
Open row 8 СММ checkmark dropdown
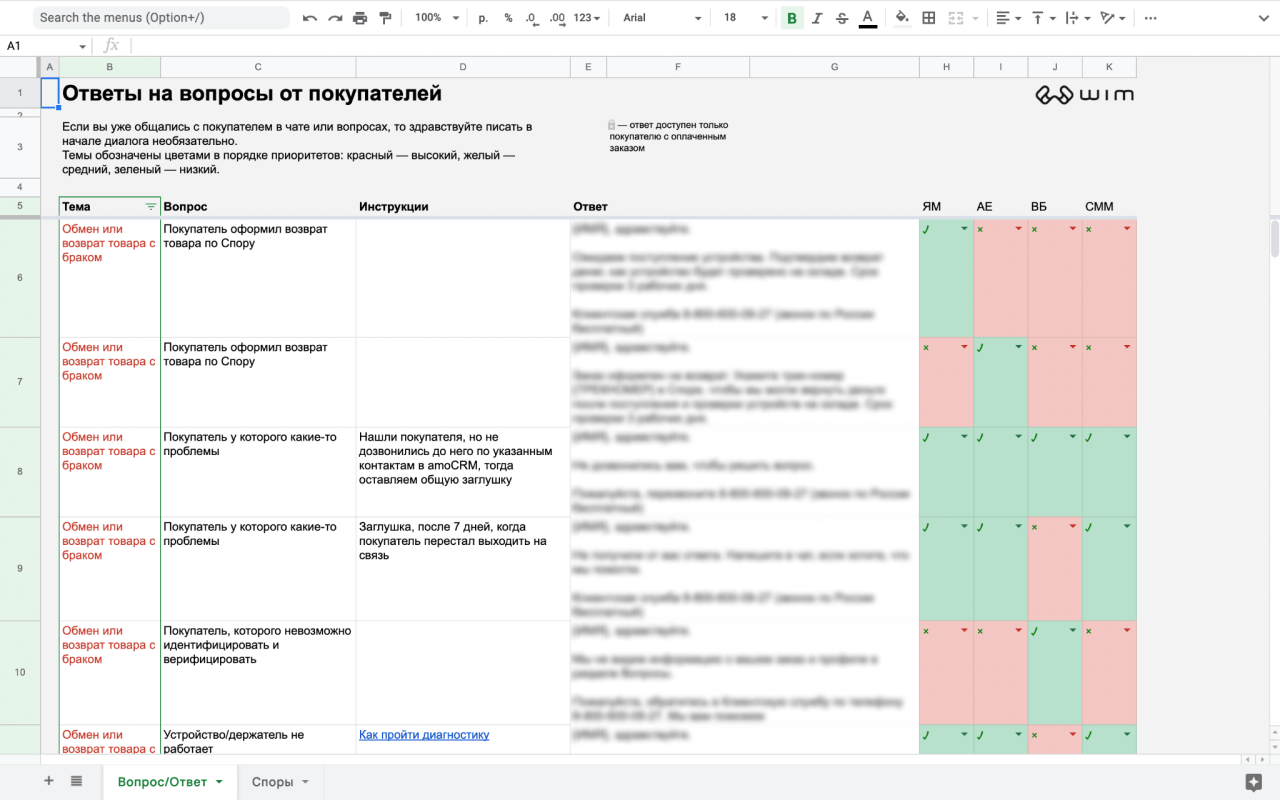(x=1127, y=437)
